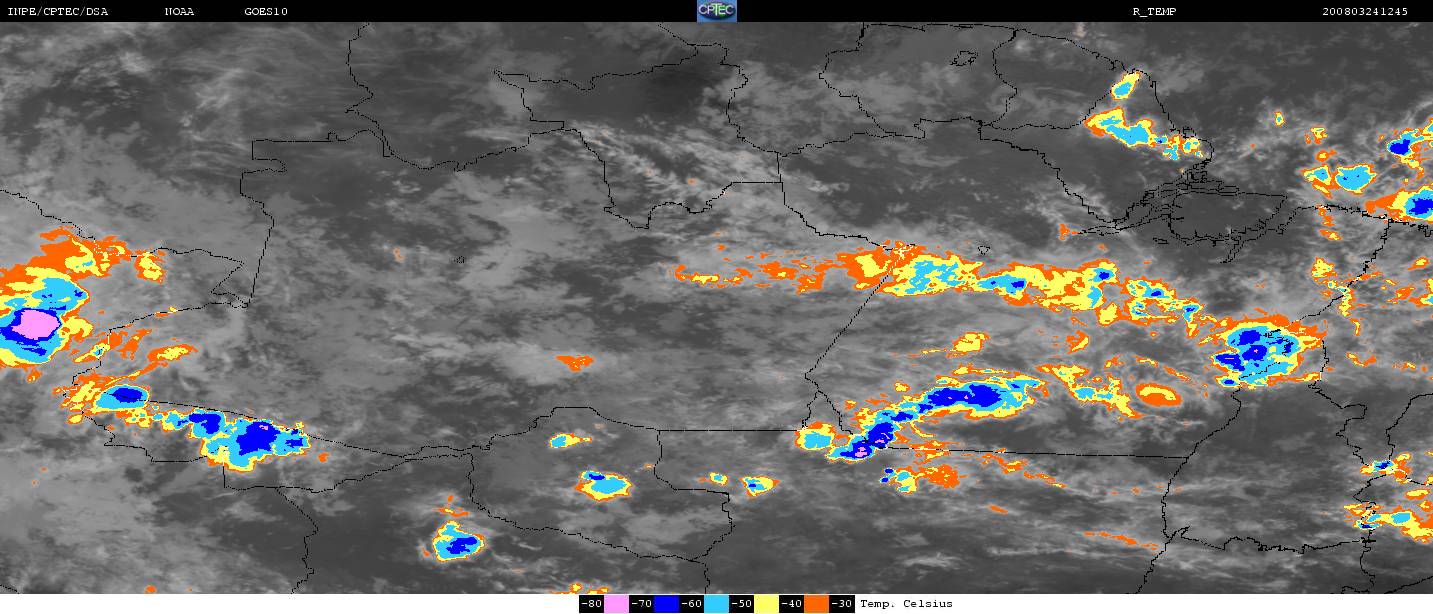Screen dimensions: 1433x614
Task: Click the R_TEMP product label
Action: [1153, 11]
